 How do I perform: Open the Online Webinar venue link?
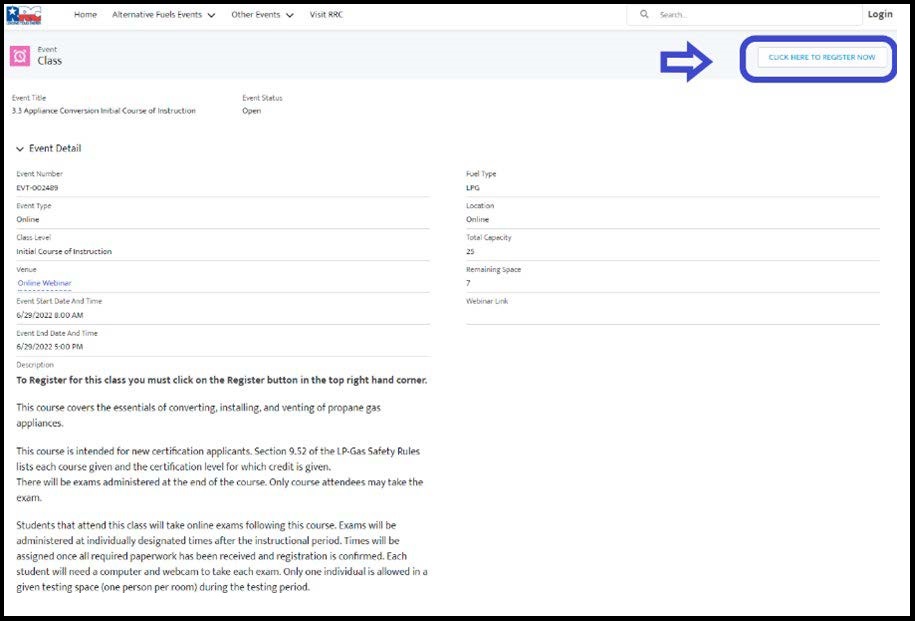(x=44, y=283)
